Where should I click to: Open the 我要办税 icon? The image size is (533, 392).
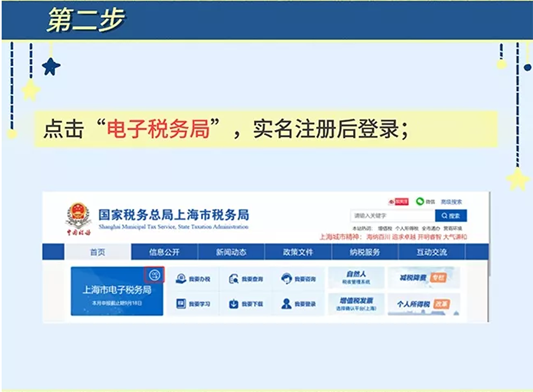(181, 278)
